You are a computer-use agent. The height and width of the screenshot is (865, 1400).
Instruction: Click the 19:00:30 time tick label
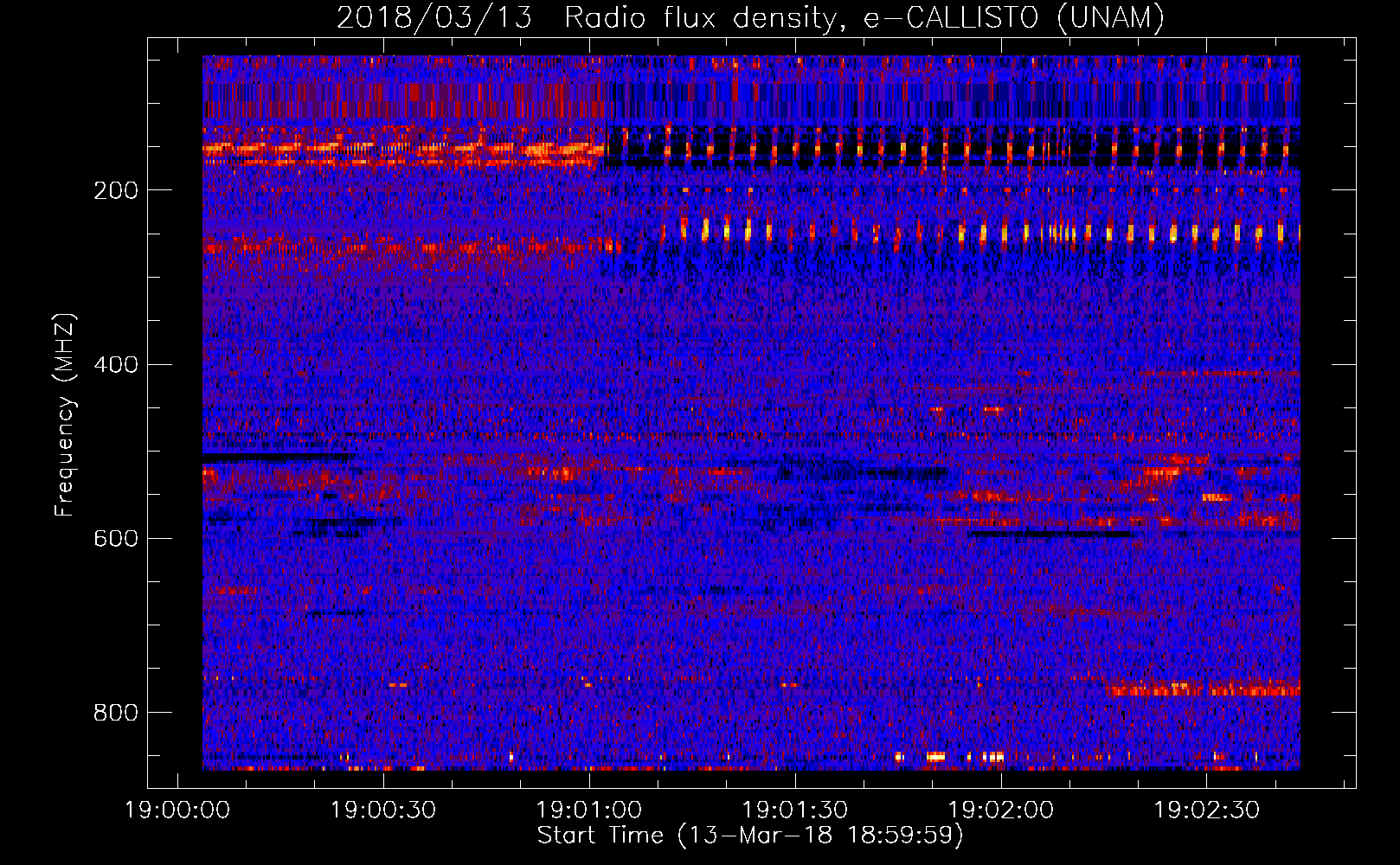pyautogui.click(x=383, y=811)
